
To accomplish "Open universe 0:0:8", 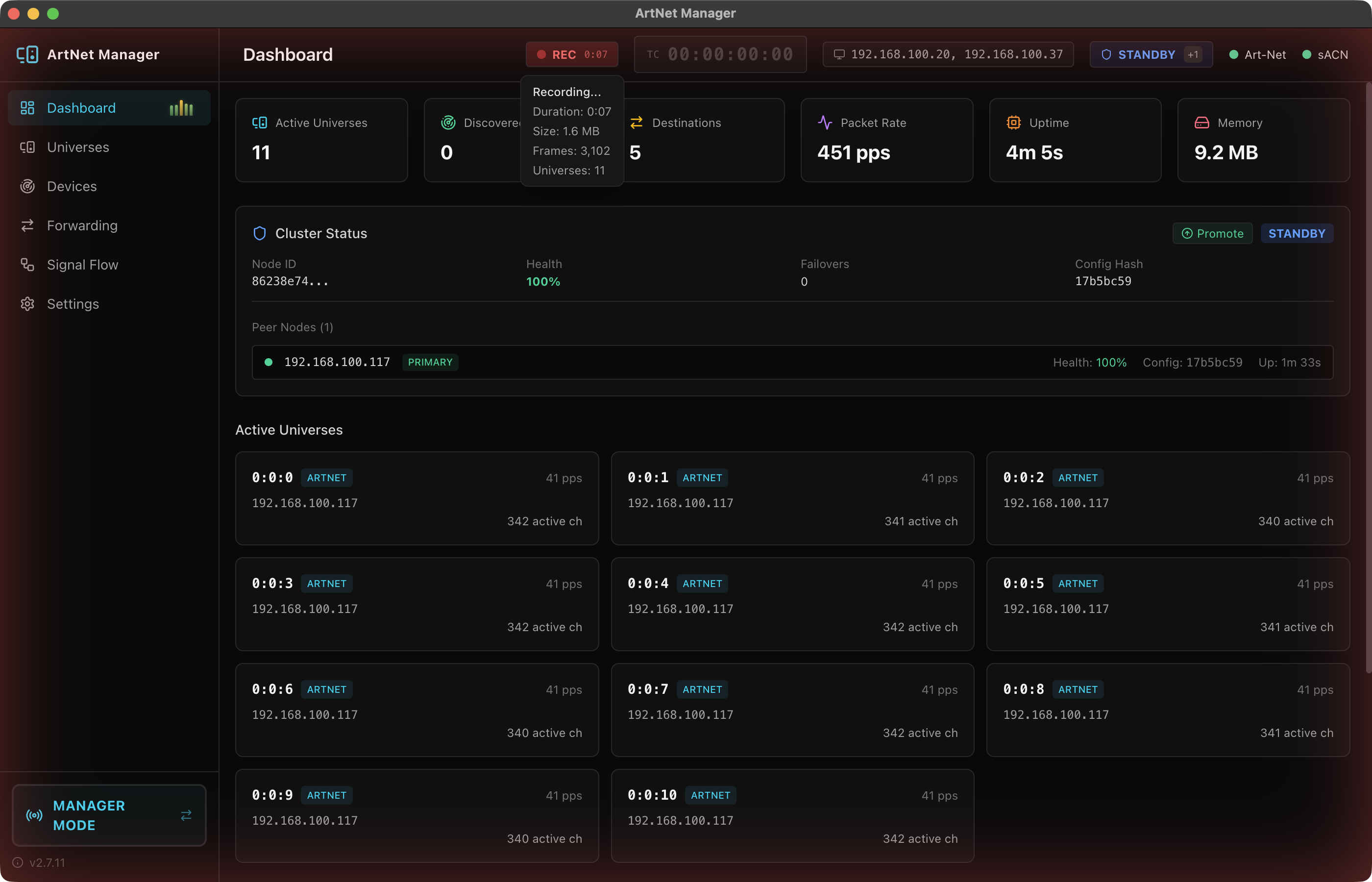I will [x=1168, y=710].
